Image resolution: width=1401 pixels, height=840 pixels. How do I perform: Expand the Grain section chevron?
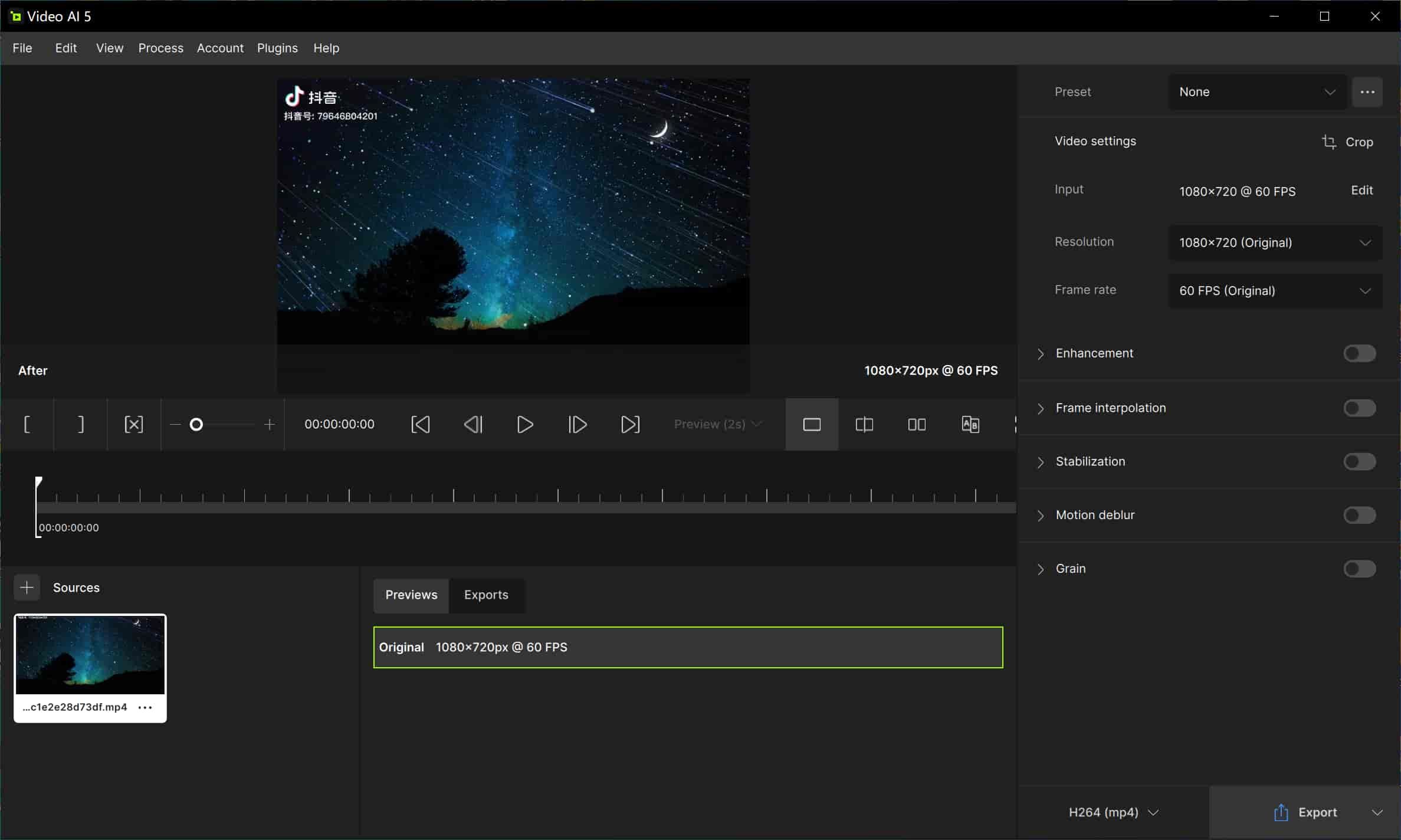[x=1041, y=569]
